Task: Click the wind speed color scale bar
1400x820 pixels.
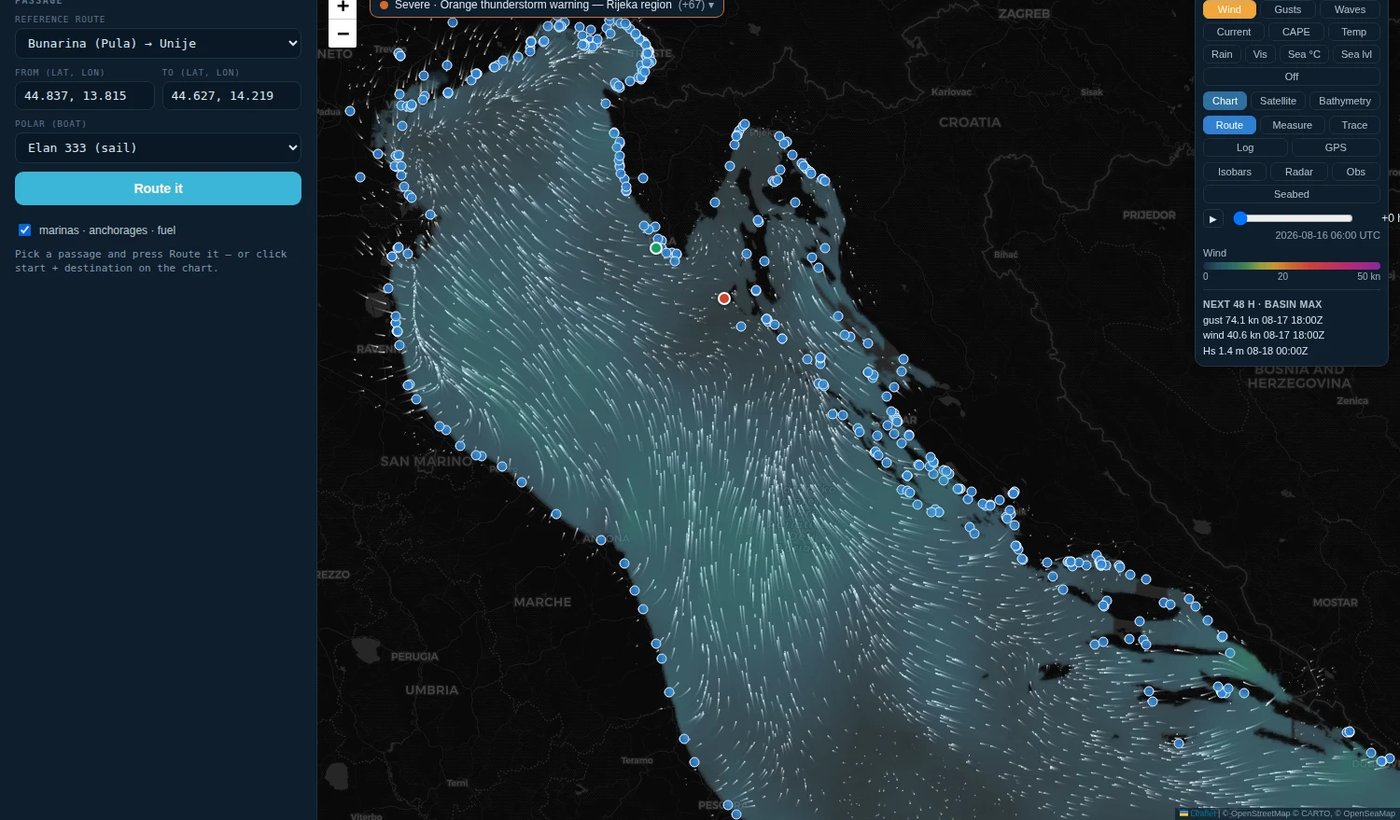Action: pyautogui.click(x=1291, y=266)
